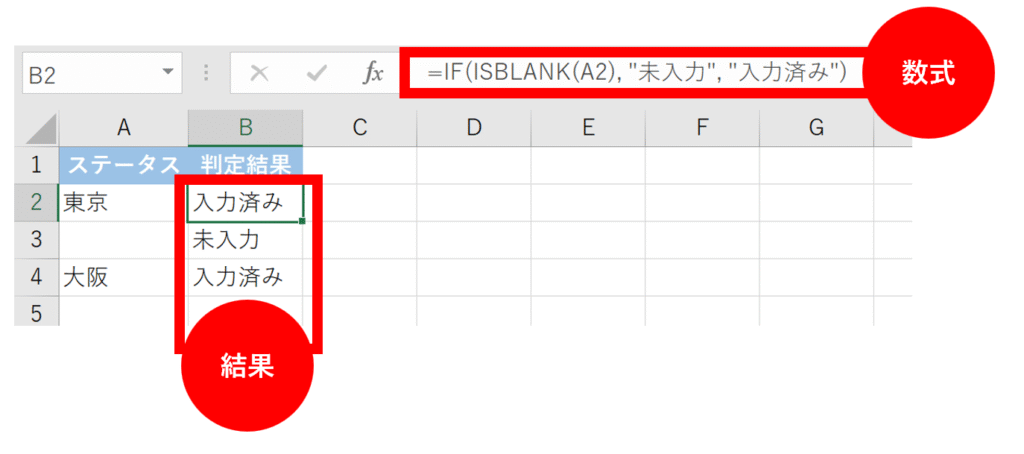
Task: Select column D header
Action: tap(474, 127)
